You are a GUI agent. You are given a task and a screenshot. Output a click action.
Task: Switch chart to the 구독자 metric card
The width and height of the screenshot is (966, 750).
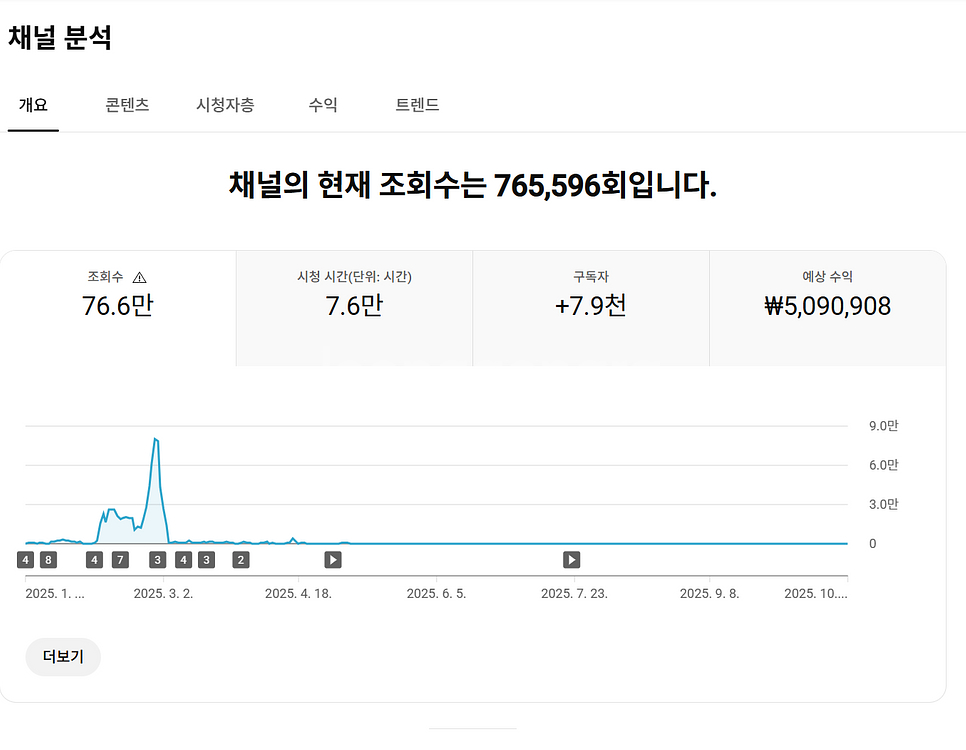point(590,305)
